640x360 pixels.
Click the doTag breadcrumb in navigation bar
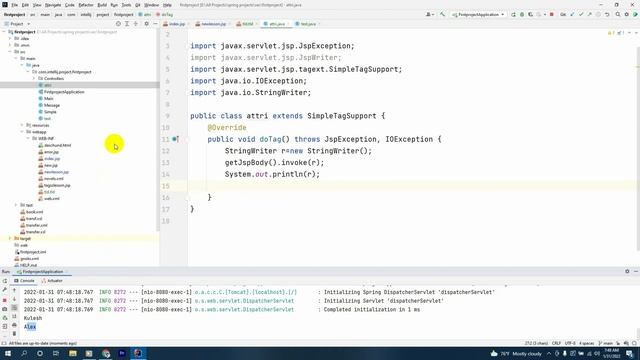(x=164, y=15)
